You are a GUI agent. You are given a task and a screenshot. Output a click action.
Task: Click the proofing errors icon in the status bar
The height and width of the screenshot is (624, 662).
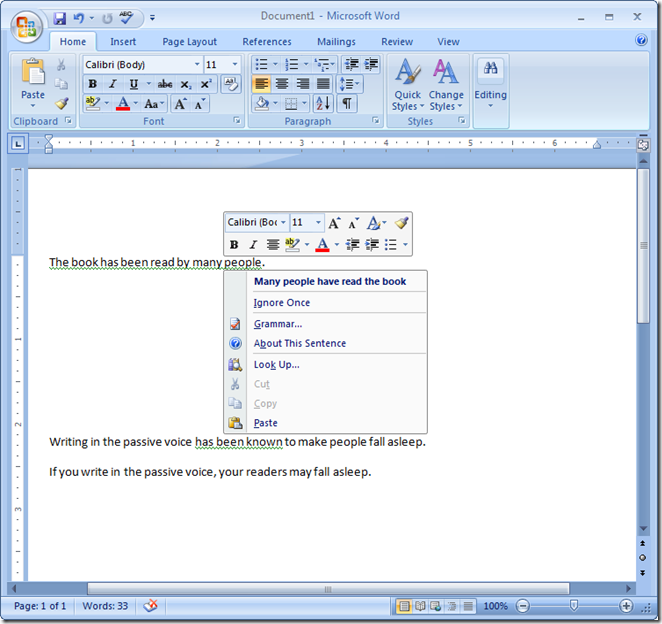(x=150, y=606)
